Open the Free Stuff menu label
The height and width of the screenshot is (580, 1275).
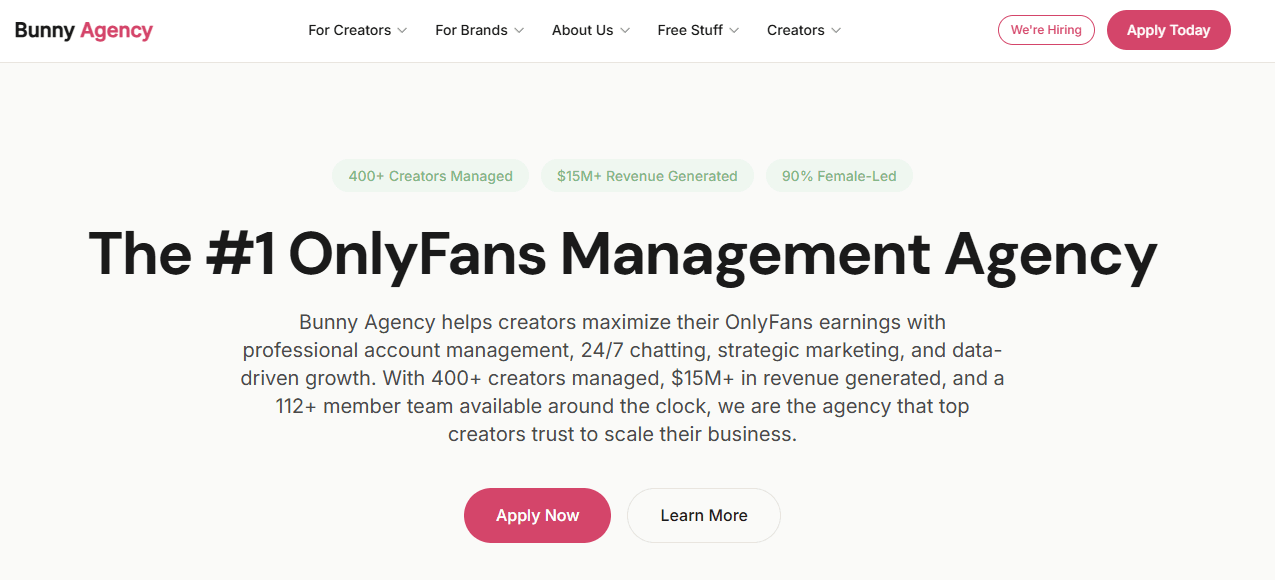(x=690, y=30)
